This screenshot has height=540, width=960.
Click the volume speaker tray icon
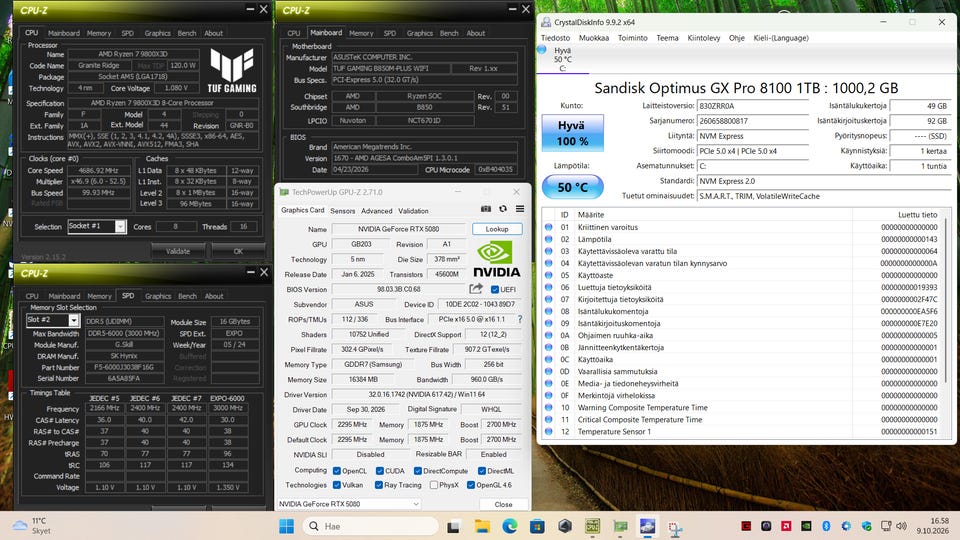coord(901,526)
